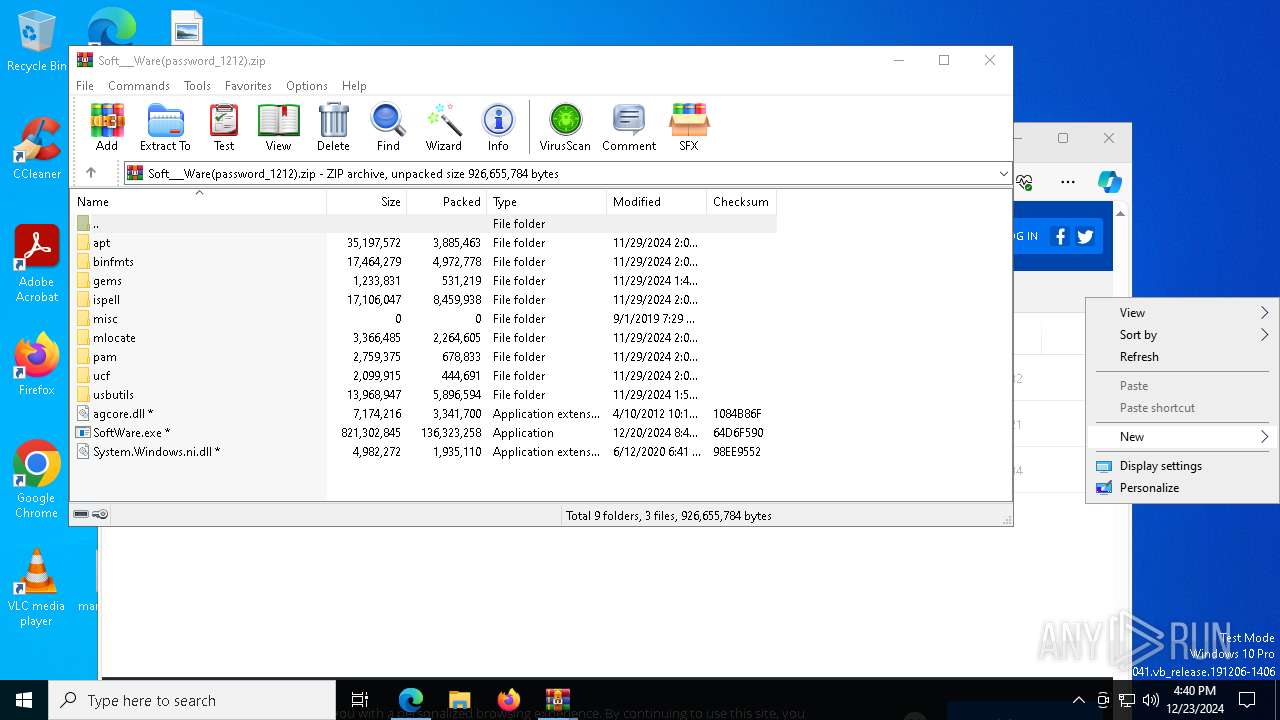Click the Facebook icon in browser window

pyautogui.click(x=1060, y=237)
